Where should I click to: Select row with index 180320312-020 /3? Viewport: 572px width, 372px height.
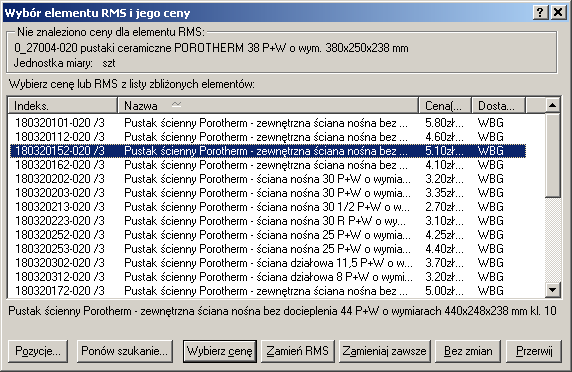point(268,277)
